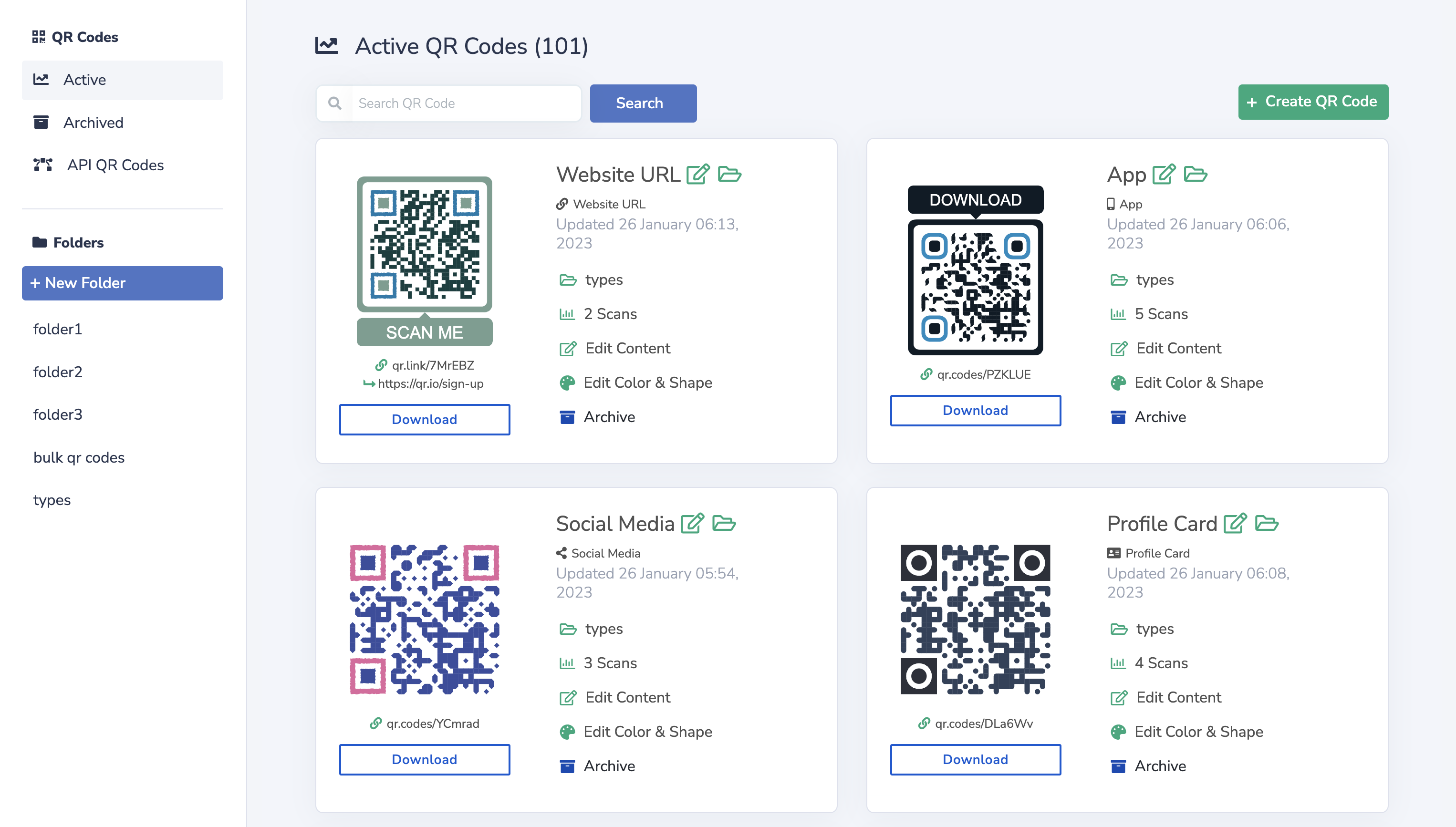Click the Archive icon on the Profile Card
The height and width of the screenshot is (827, 1456).
1118,765
